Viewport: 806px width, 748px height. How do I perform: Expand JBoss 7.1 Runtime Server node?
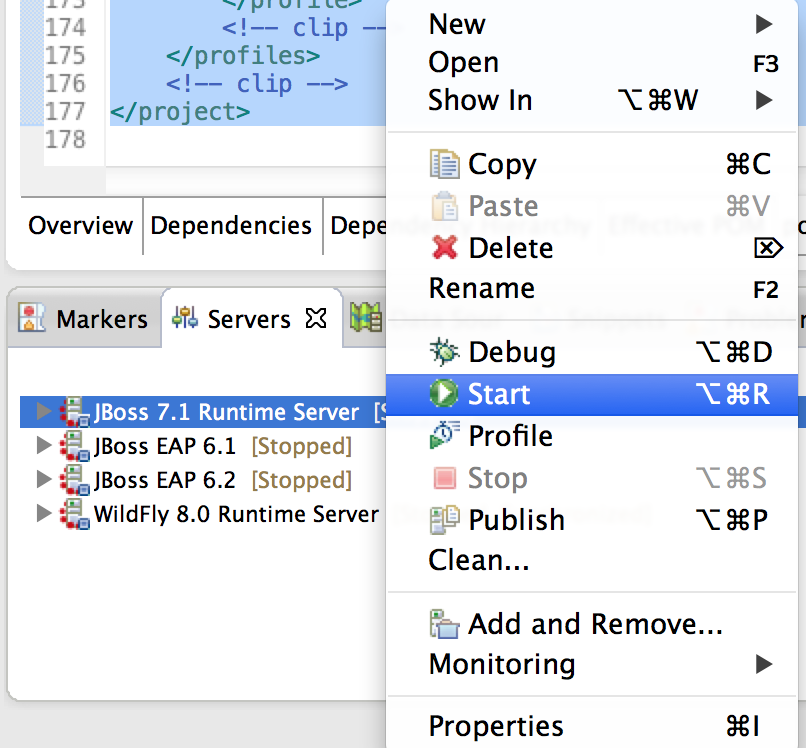point(44,411)
